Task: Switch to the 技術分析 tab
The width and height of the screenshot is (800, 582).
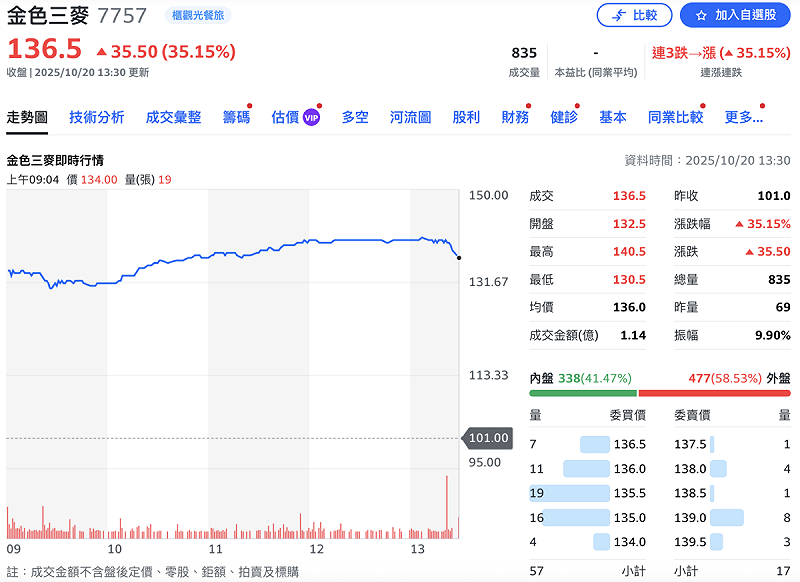Action: click(x=97, y=117)
